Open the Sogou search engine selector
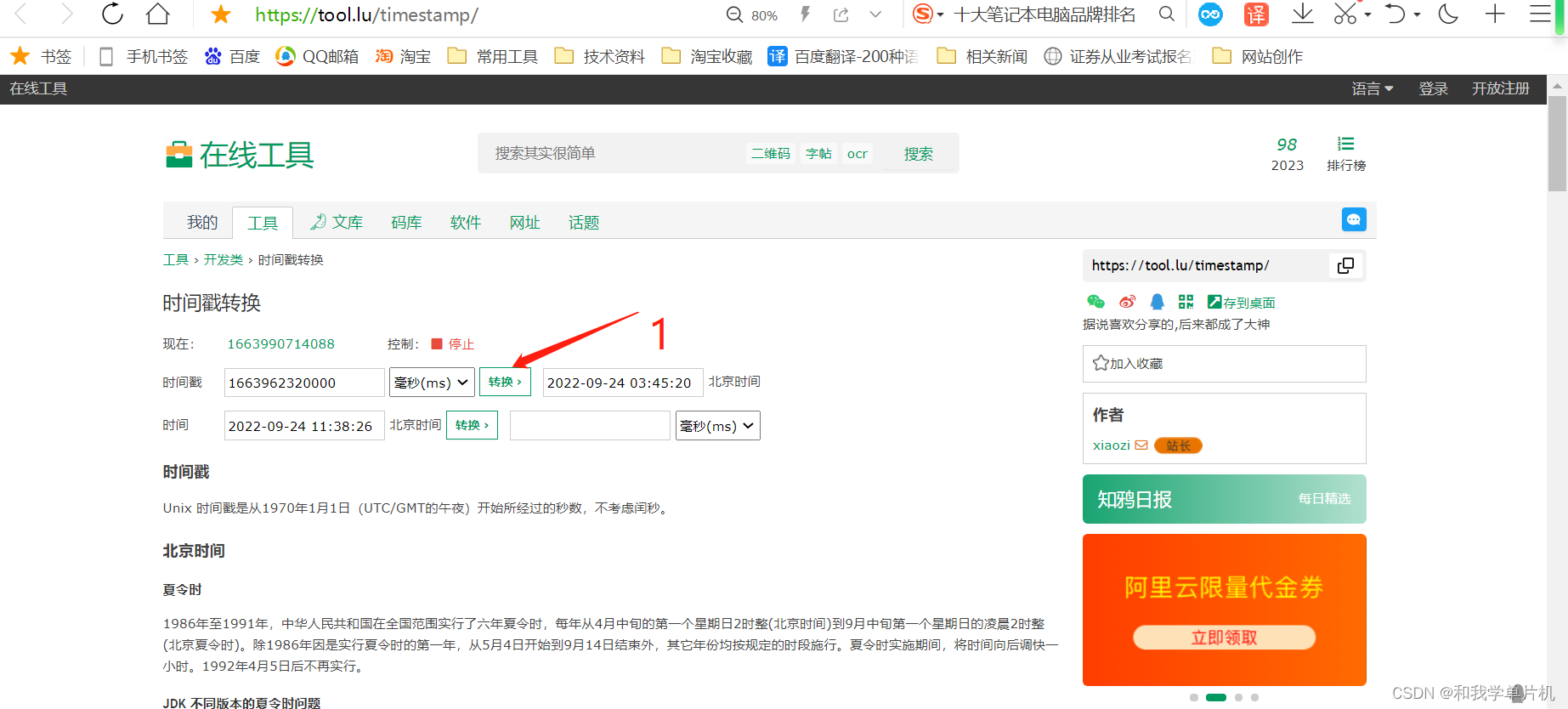 click(x=927, y=14)
